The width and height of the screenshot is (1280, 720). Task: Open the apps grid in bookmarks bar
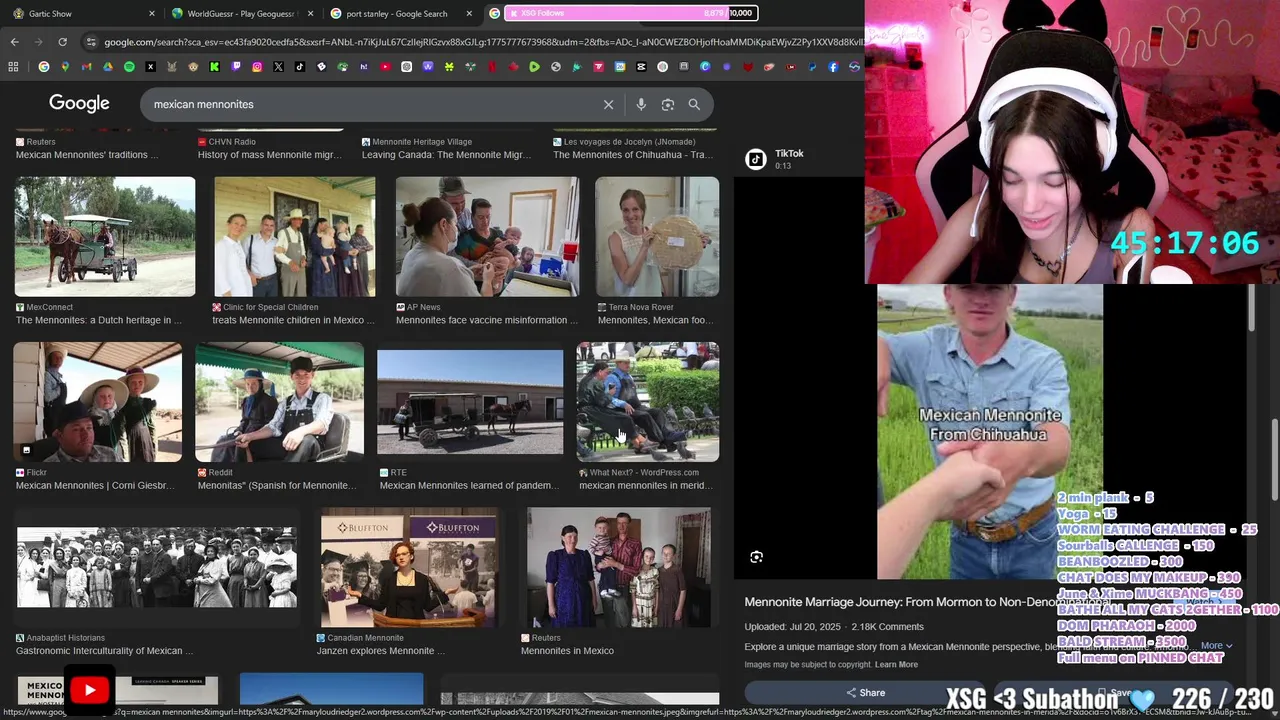coord(13,67)
